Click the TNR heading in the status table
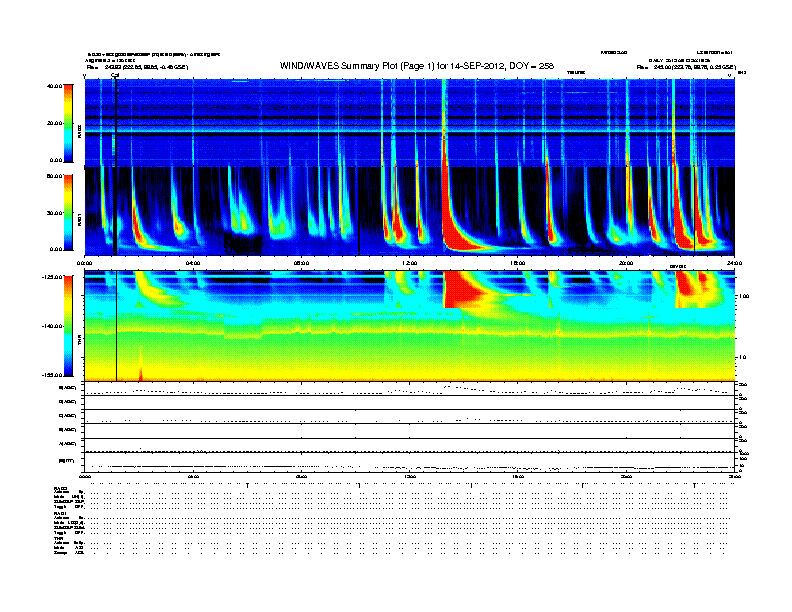Screen dimensions: 792x612 tap(58, 539)
